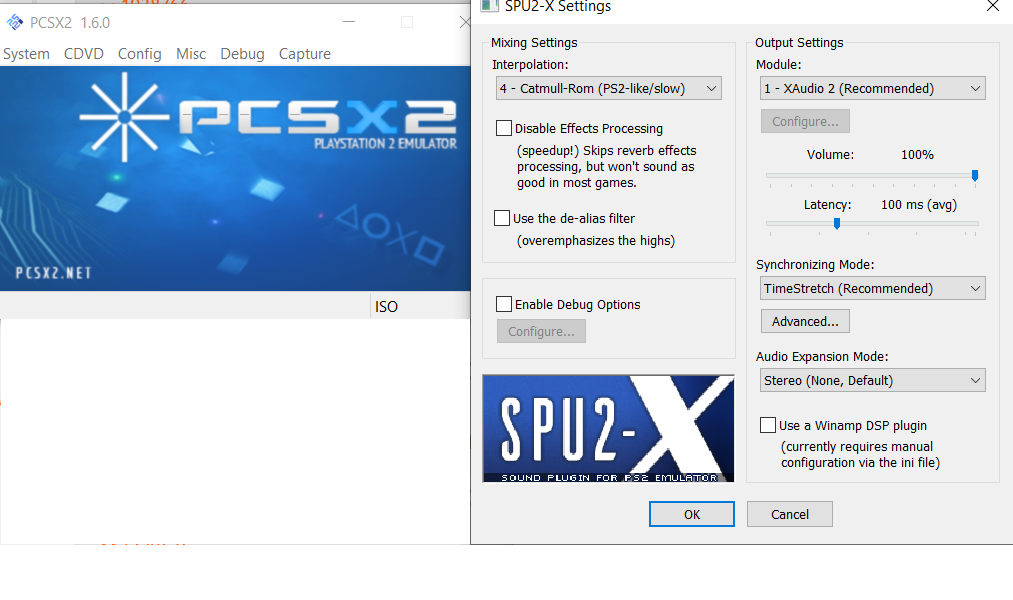Click the PCSX2 window title icon
This screenshot has height=600, width=1013.
pyautogui.click(x=14, y=23)
